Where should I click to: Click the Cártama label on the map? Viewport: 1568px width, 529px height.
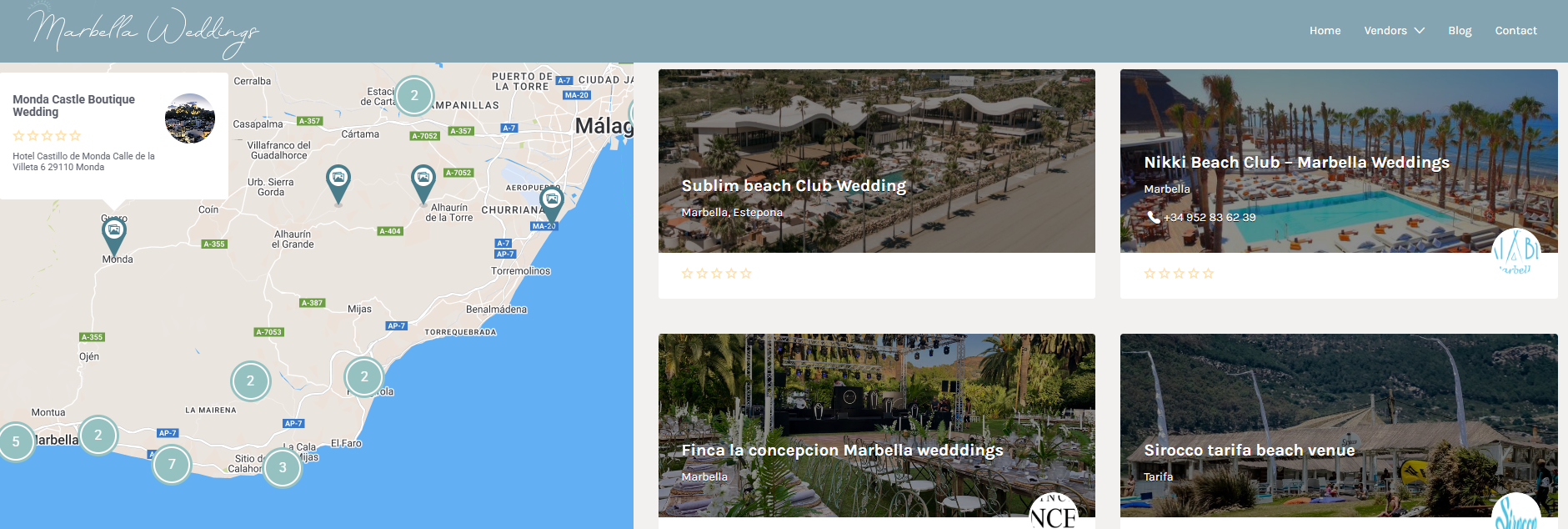coord(360,134)
